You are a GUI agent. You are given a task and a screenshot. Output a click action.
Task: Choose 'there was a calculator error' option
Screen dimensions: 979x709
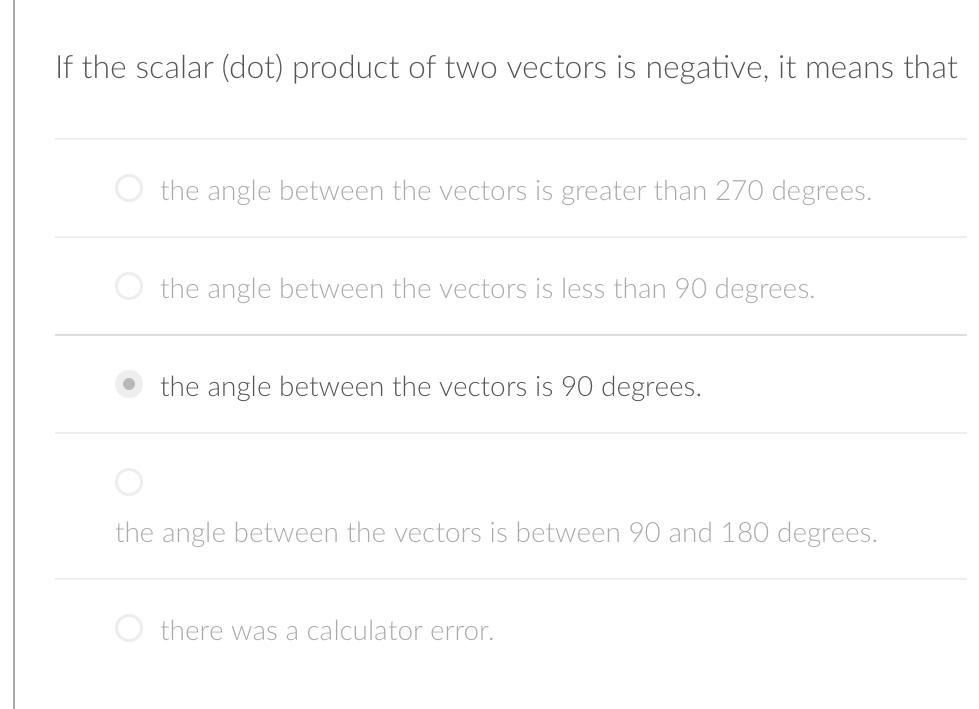click(129, 628)
